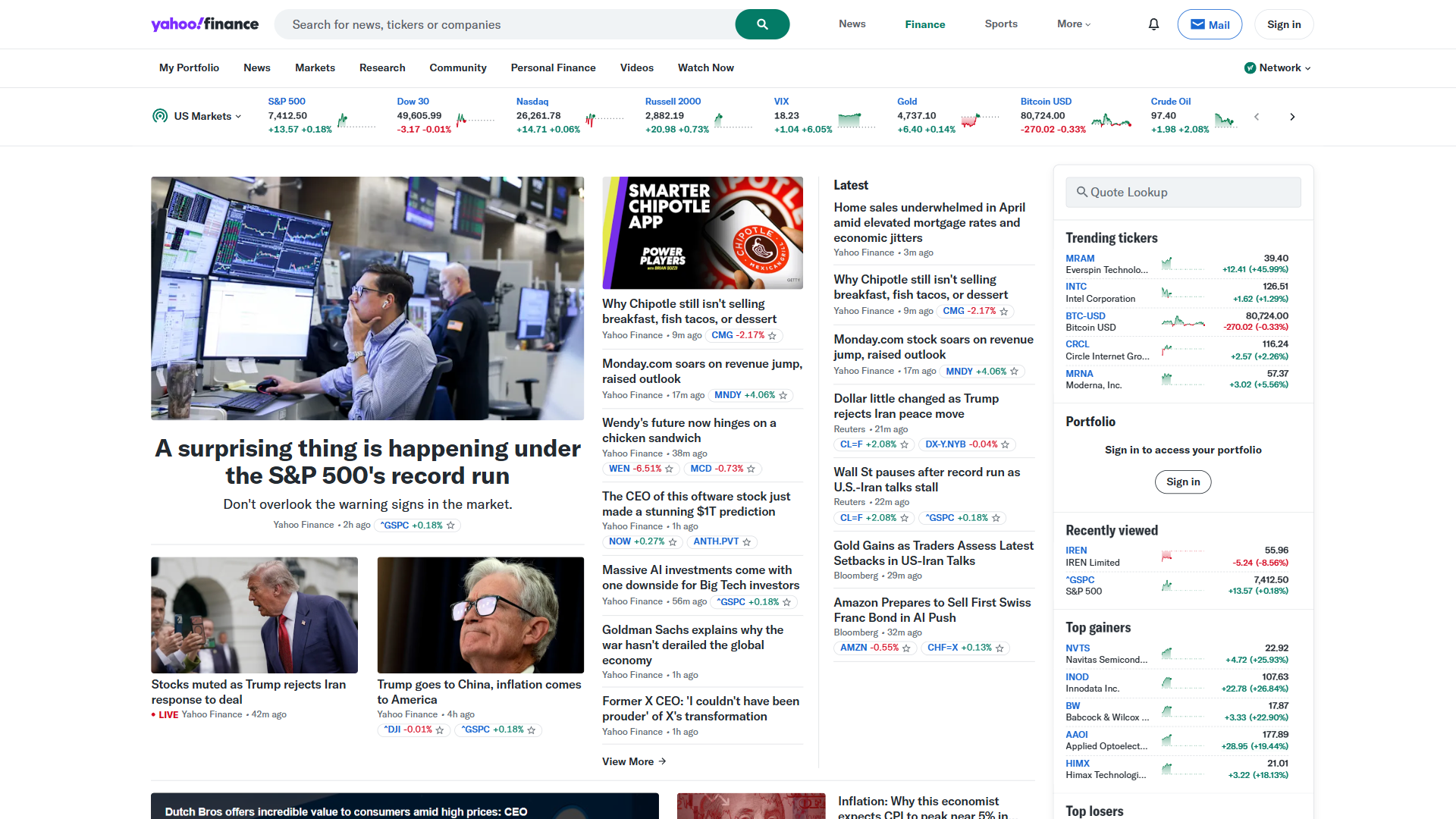
Task: Open Crude Oil sparkline chart
Action: pos(1225,120)
